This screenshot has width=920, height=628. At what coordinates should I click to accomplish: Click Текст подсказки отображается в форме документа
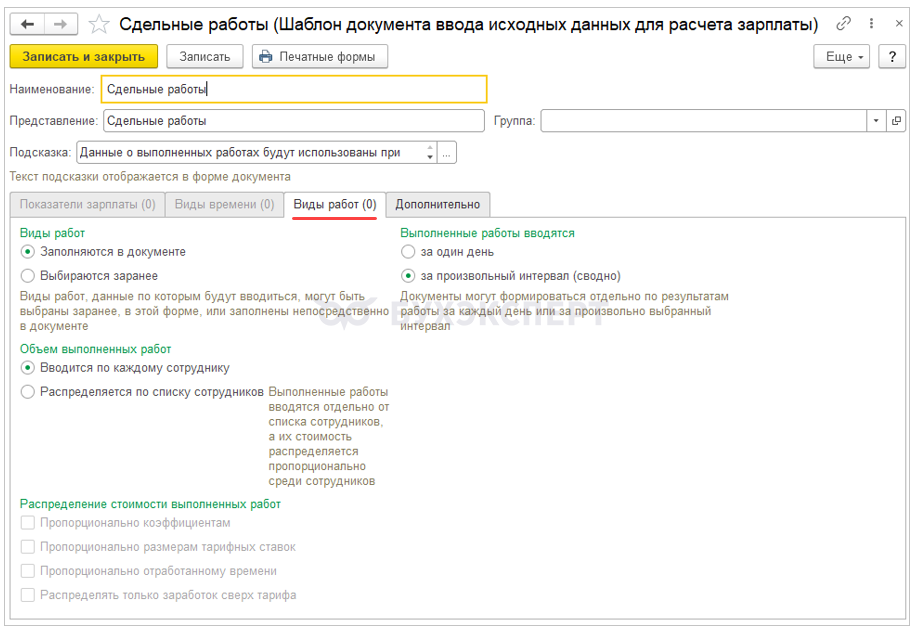click(x=150, y=177)
